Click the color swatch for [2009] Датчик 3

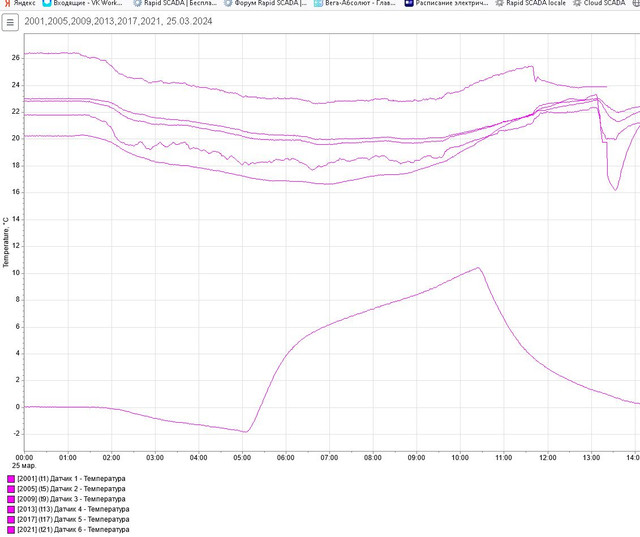[11, 499]
